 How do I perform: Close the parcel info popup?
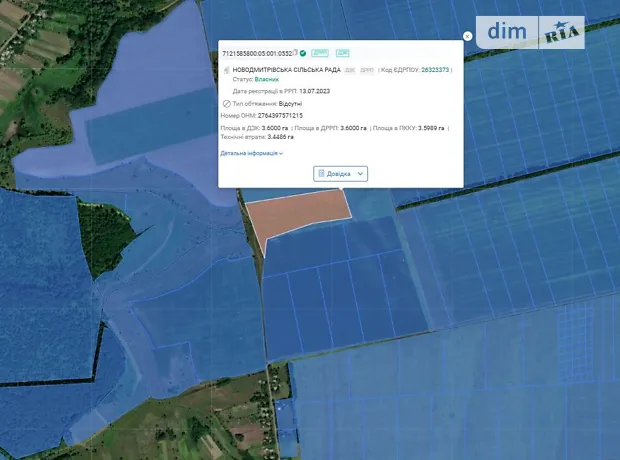(467, 36)
